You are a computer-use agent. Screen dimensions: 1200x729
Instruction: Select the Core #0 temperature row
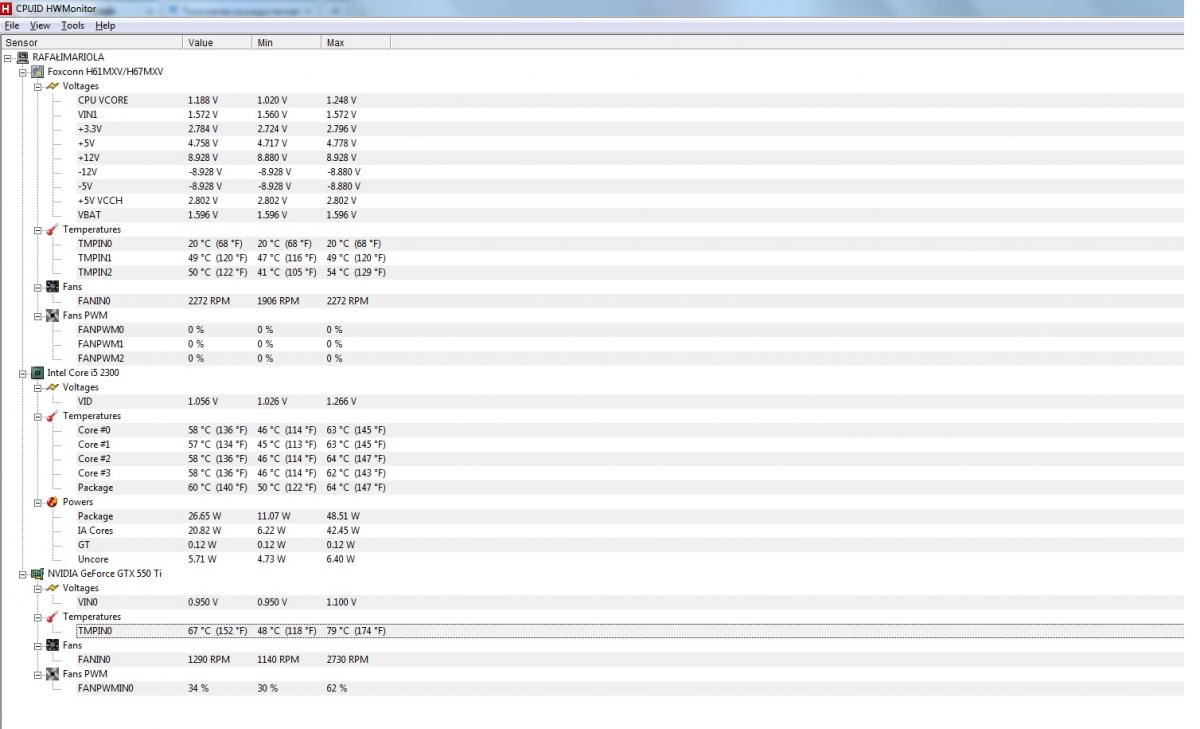[x=630, y=430]
